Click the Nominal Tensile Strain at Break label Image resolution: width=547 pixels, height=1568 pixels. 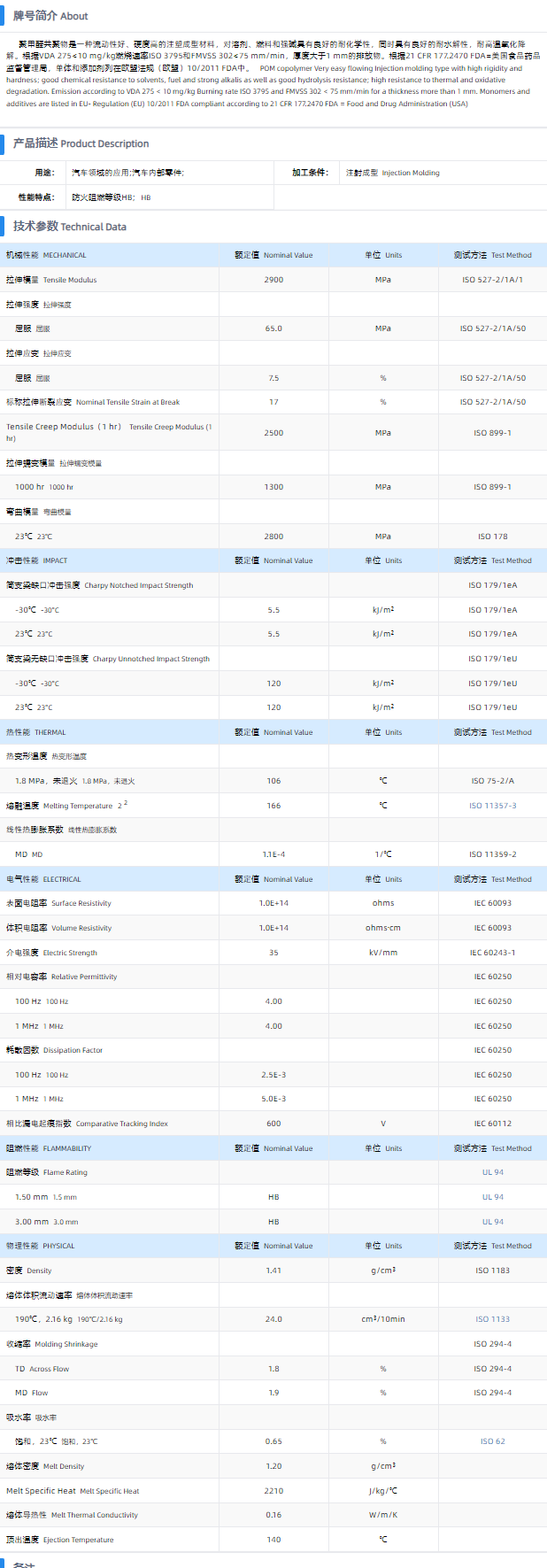127,402
